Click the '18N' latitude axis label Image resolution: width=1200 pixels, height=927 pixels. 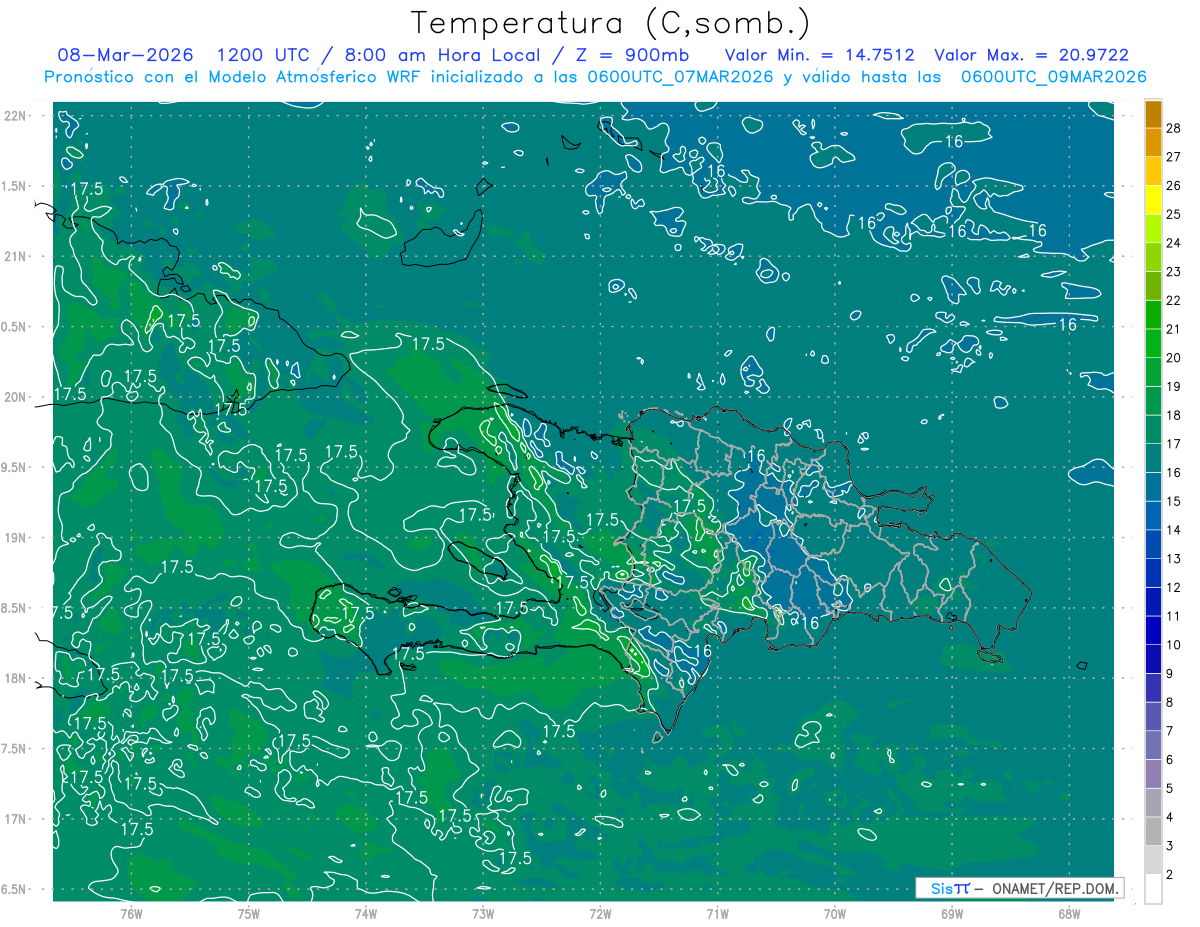[x=14, y=678]
